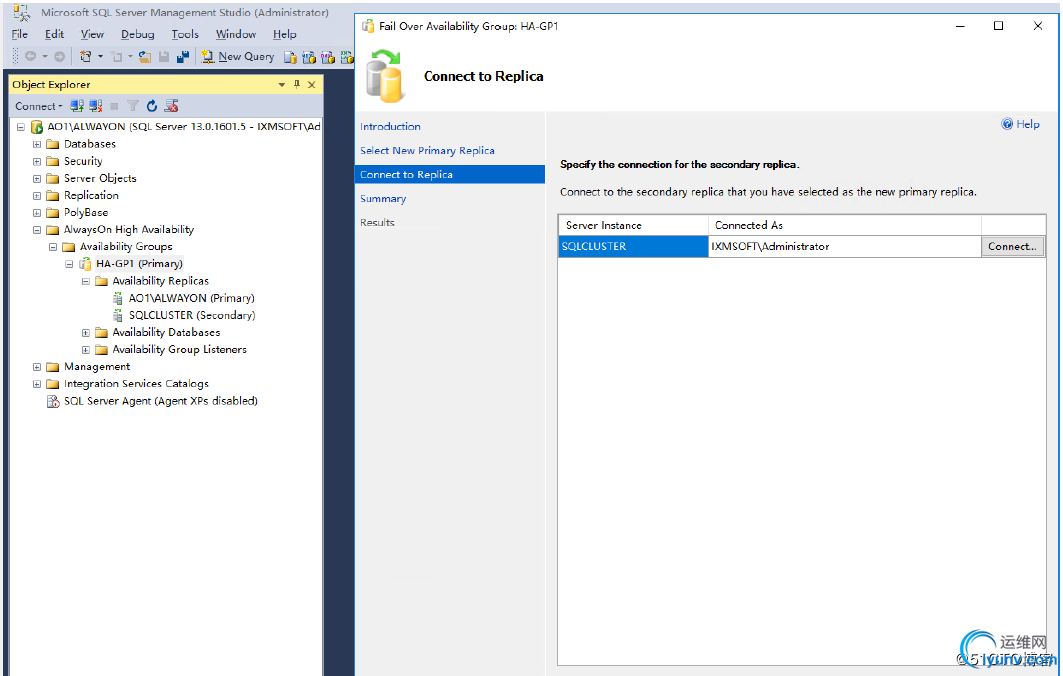1063x676 pixels.
Task: Open the Help menu in SSMS
Action: [285, 34]
